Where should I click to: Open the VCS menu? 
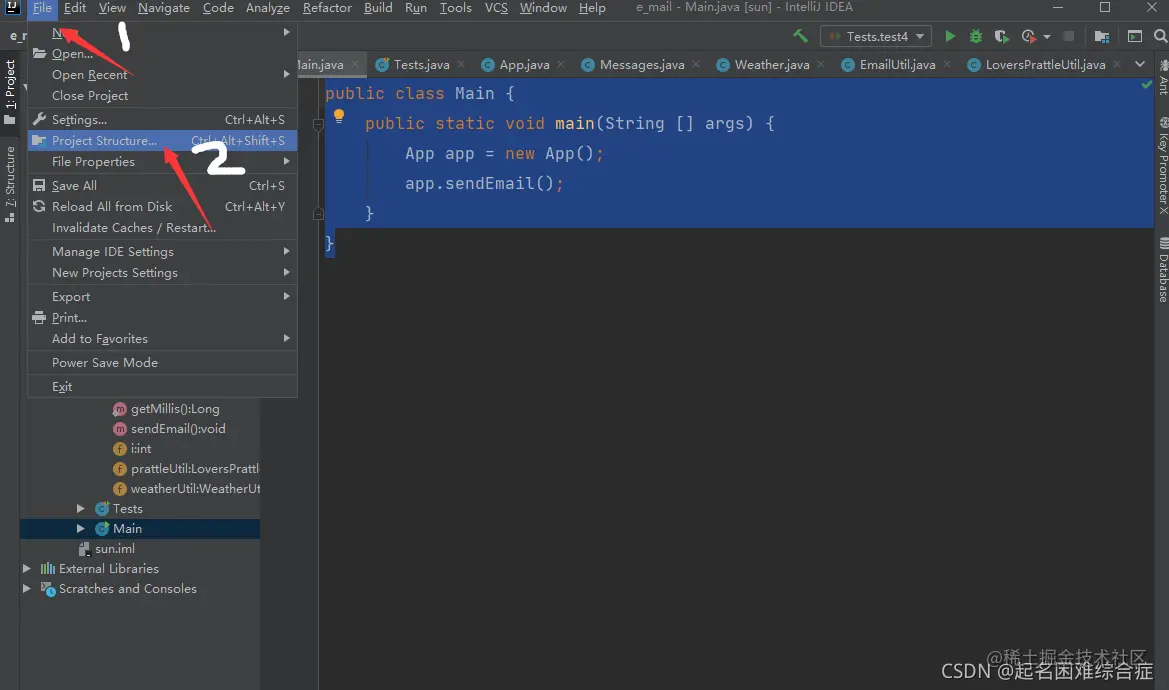click(496, 8)
